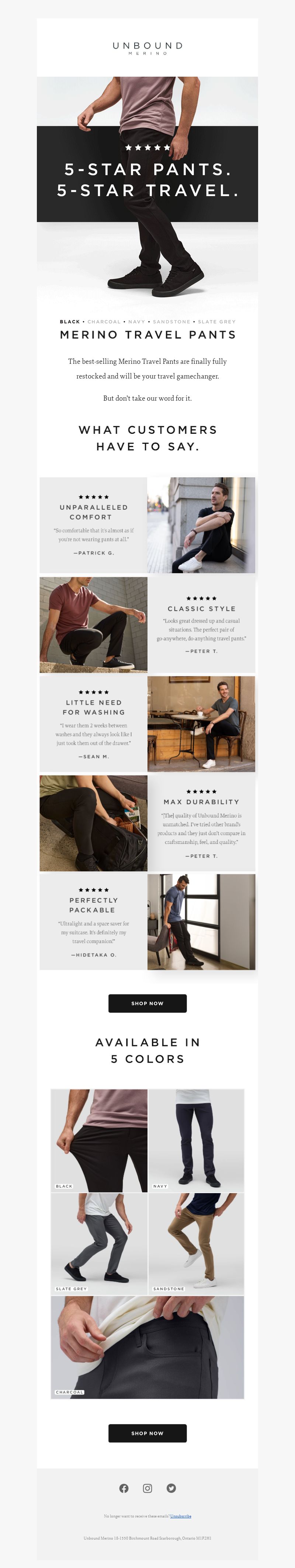Open the Twitter icon in footer
The width and height of the screenshot is (295, 1568).
pyautogui.click(x=171, y=1488)
